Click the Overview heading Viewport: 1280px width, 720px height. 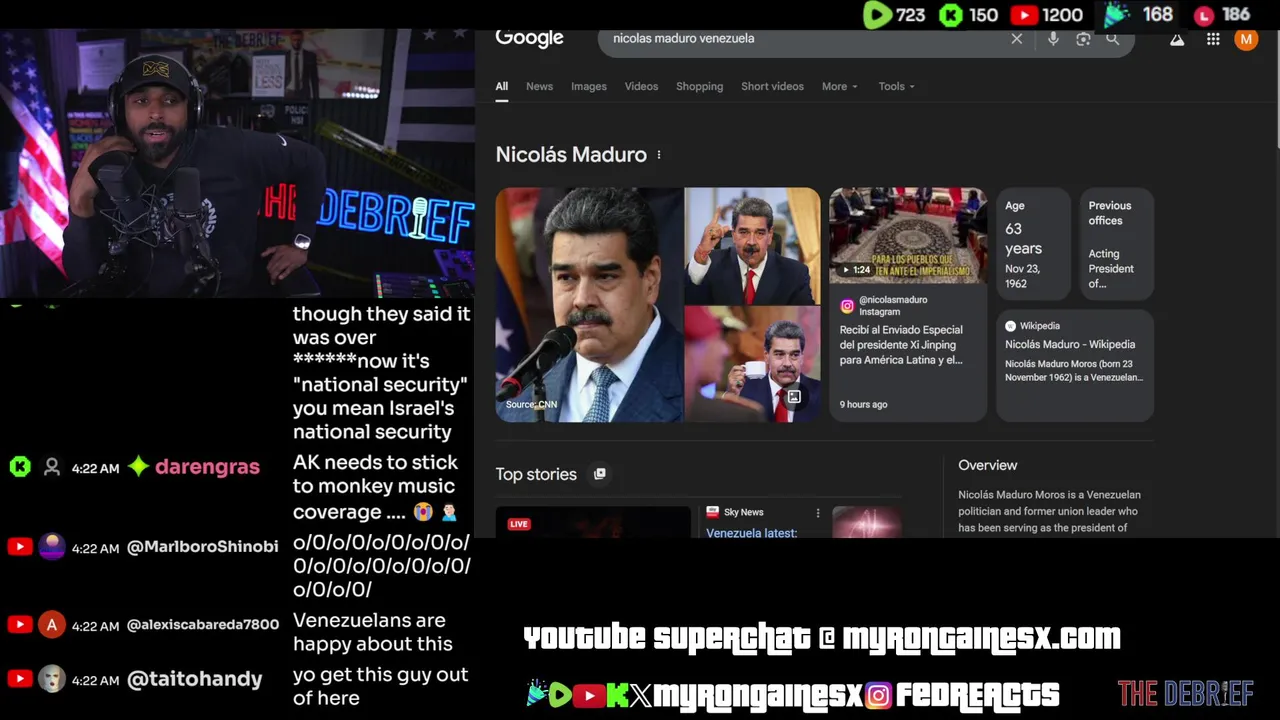point(987,465)
